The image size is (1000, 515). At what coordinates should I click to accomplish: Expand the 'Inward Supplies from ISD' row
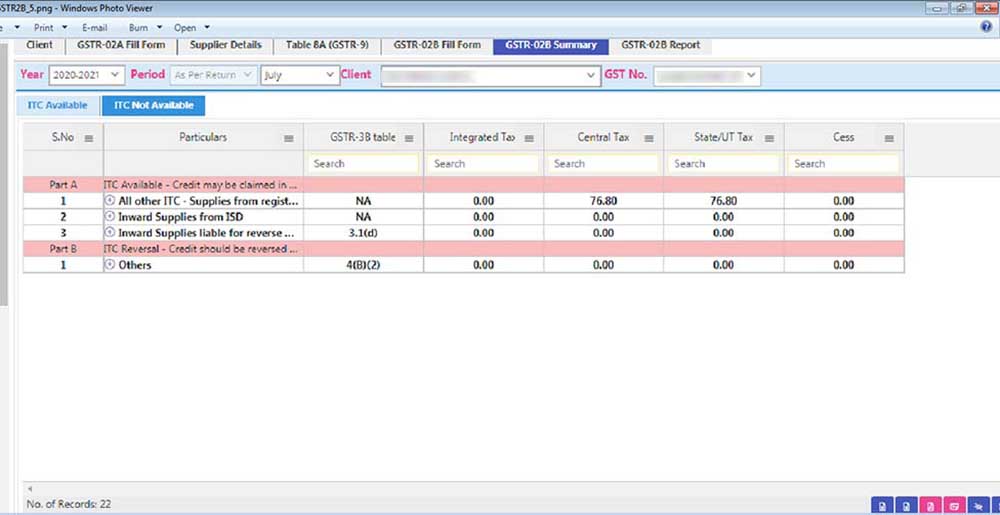click(x=110, y=217)
